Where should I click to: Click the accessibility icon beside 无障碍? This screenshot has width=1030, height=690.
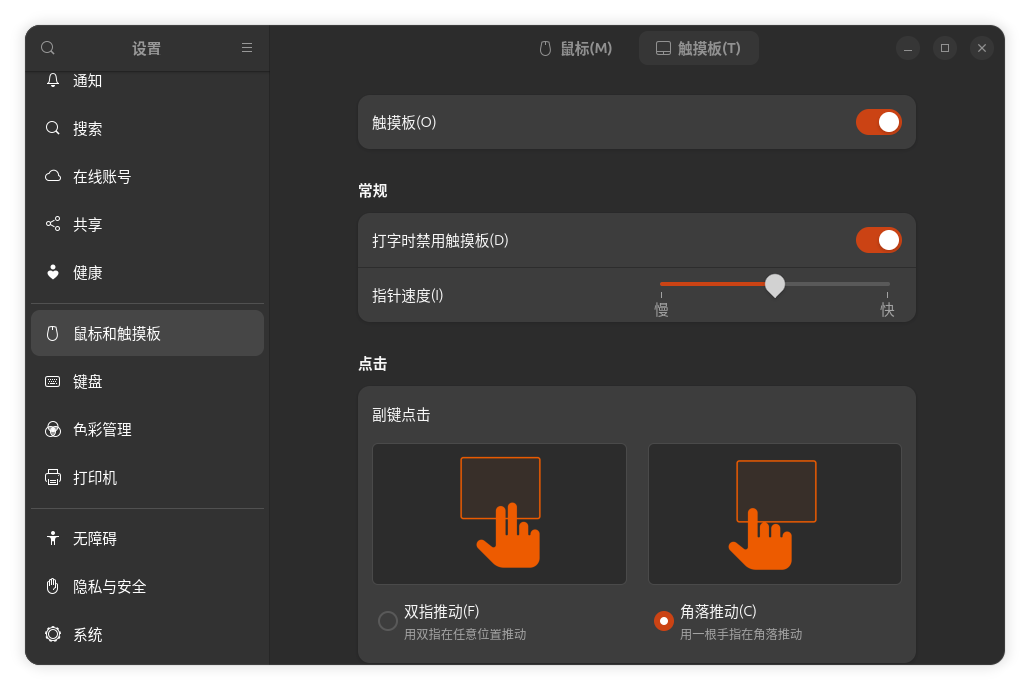pos(53,538)
